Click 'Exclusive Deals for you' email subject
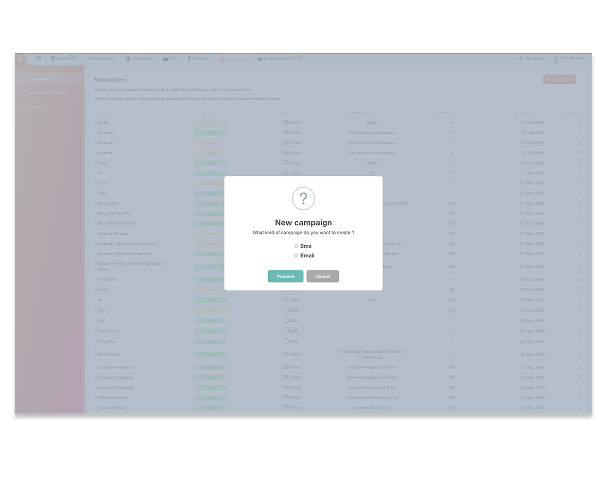The width and height of the screenshot is (614, 480). 372,408
